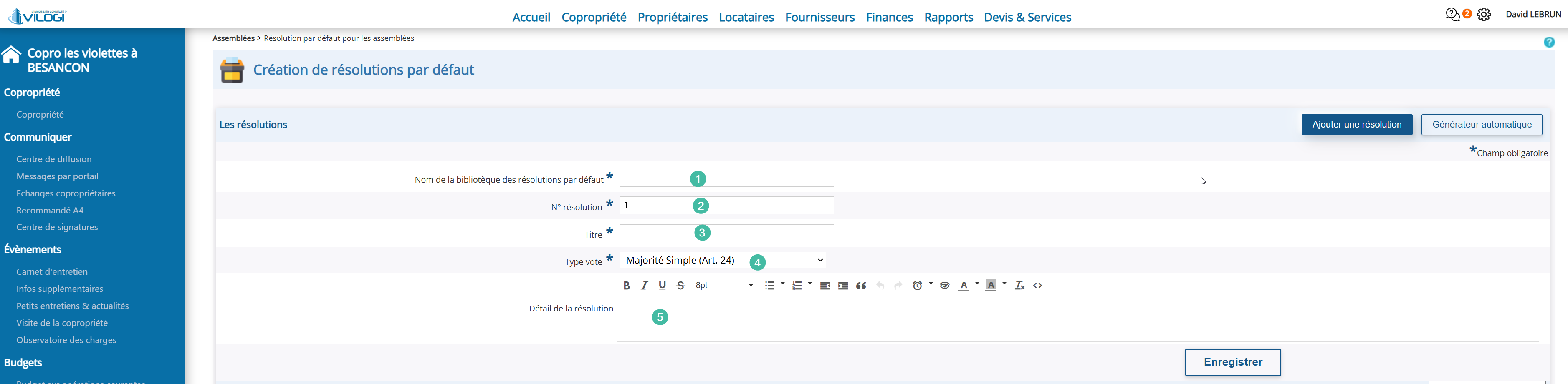Screen dimensions: 1568x384
Task: Click the preview eye icon
Action: (x=945, y=286)
